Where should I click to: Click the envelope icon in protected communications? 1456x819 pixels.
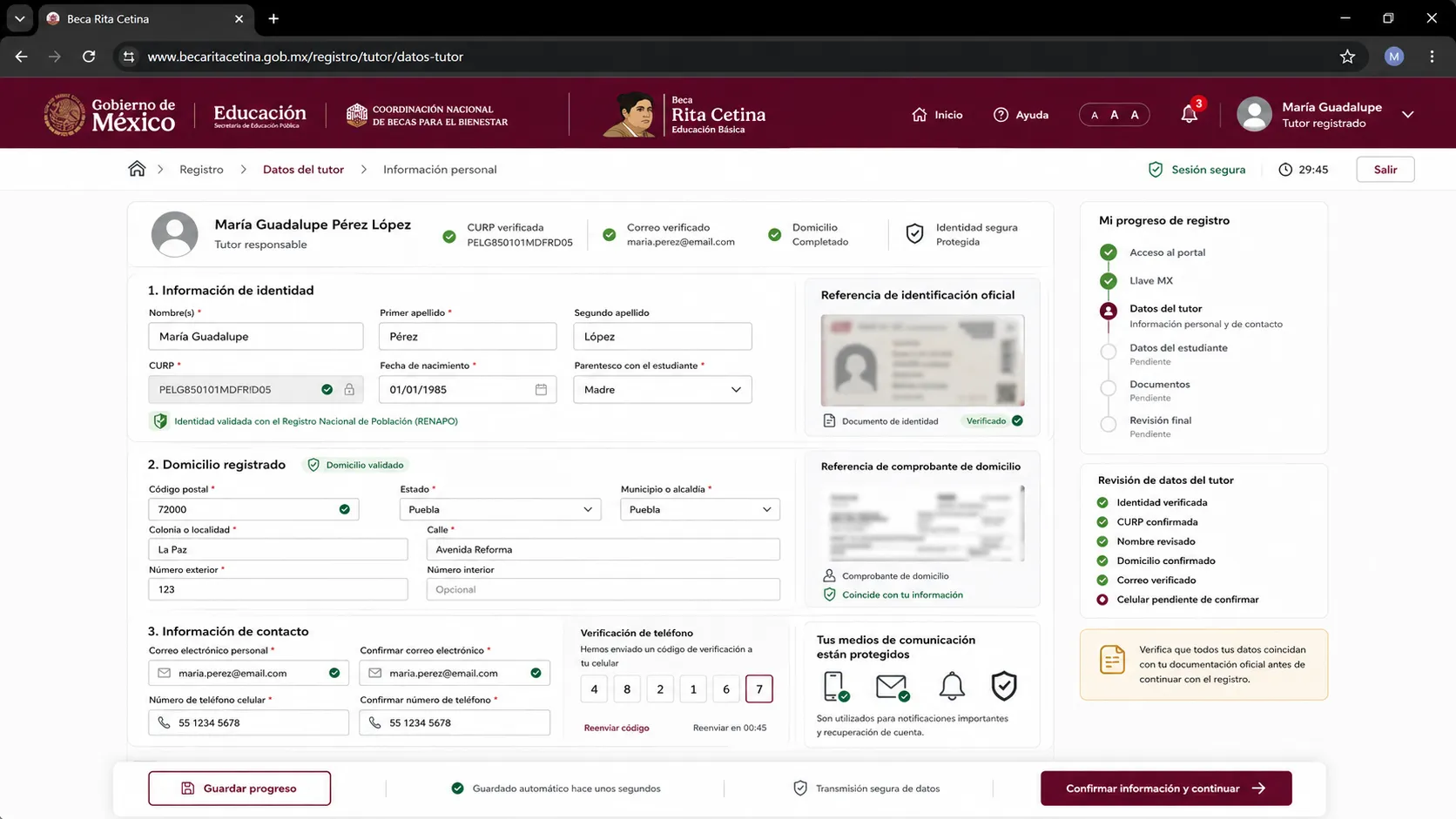pos(892,687)
